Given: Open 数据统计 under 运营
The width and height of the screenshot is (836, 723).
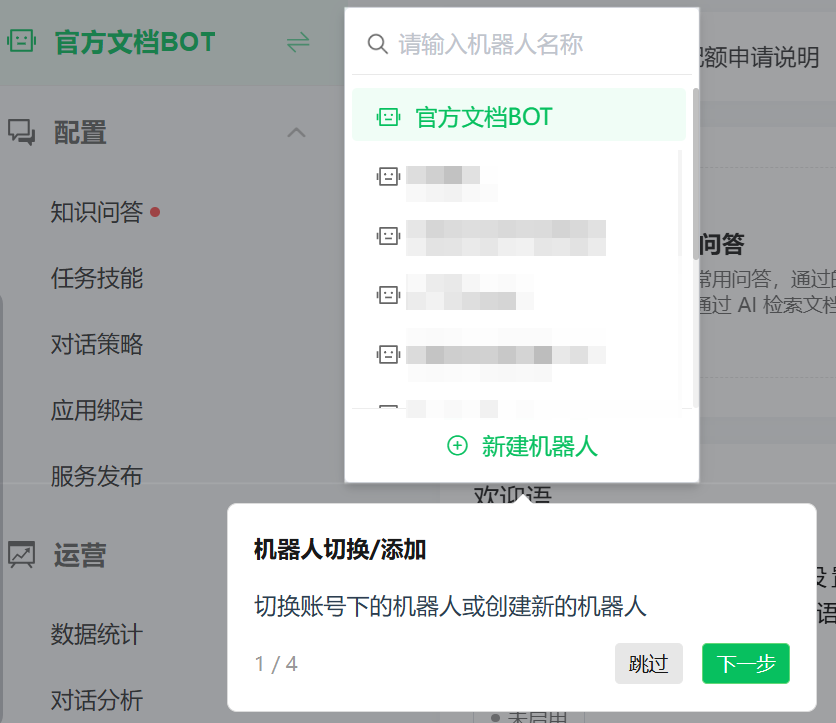Looking at the screenshot, I should point(97,634).
